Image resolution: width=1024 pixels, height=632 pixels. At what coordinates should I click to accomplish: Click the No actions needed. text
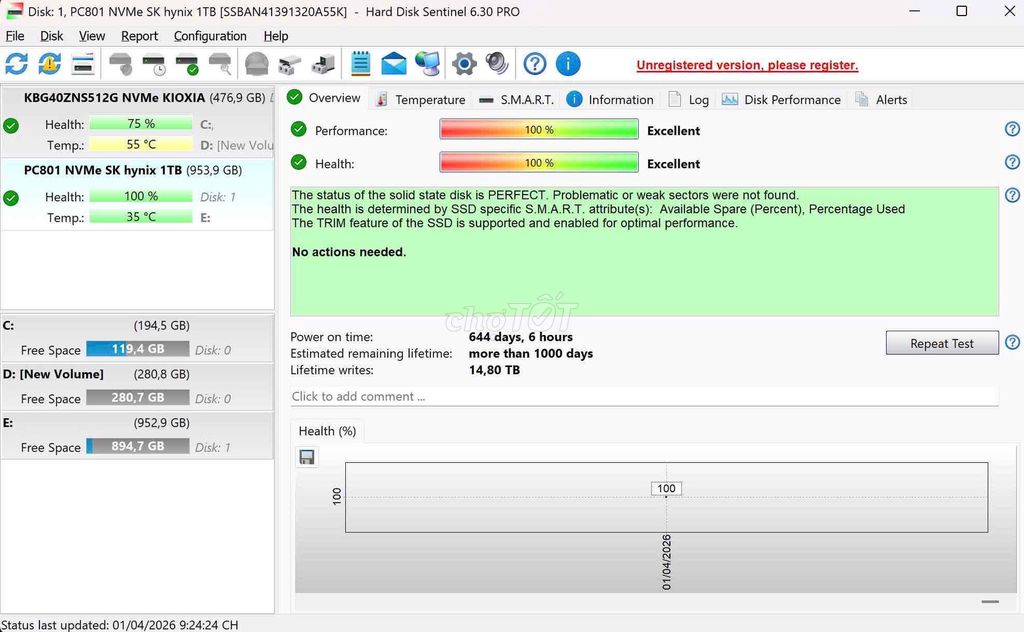(349, 252)
